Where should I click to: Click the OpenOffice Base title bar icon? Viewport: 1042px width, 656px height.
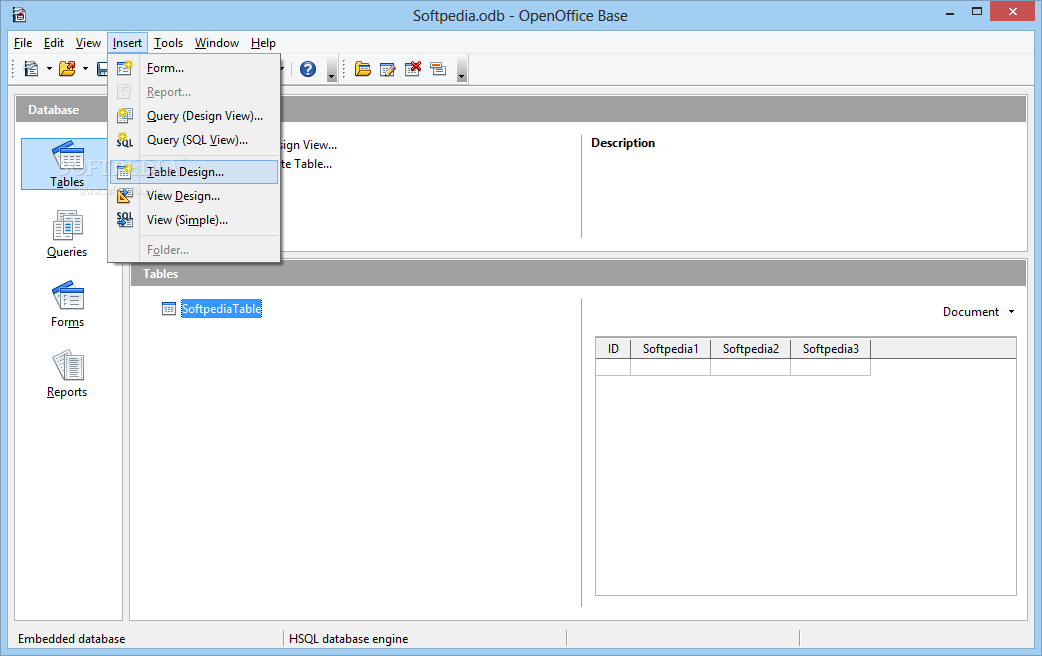(x=19, y=15)
